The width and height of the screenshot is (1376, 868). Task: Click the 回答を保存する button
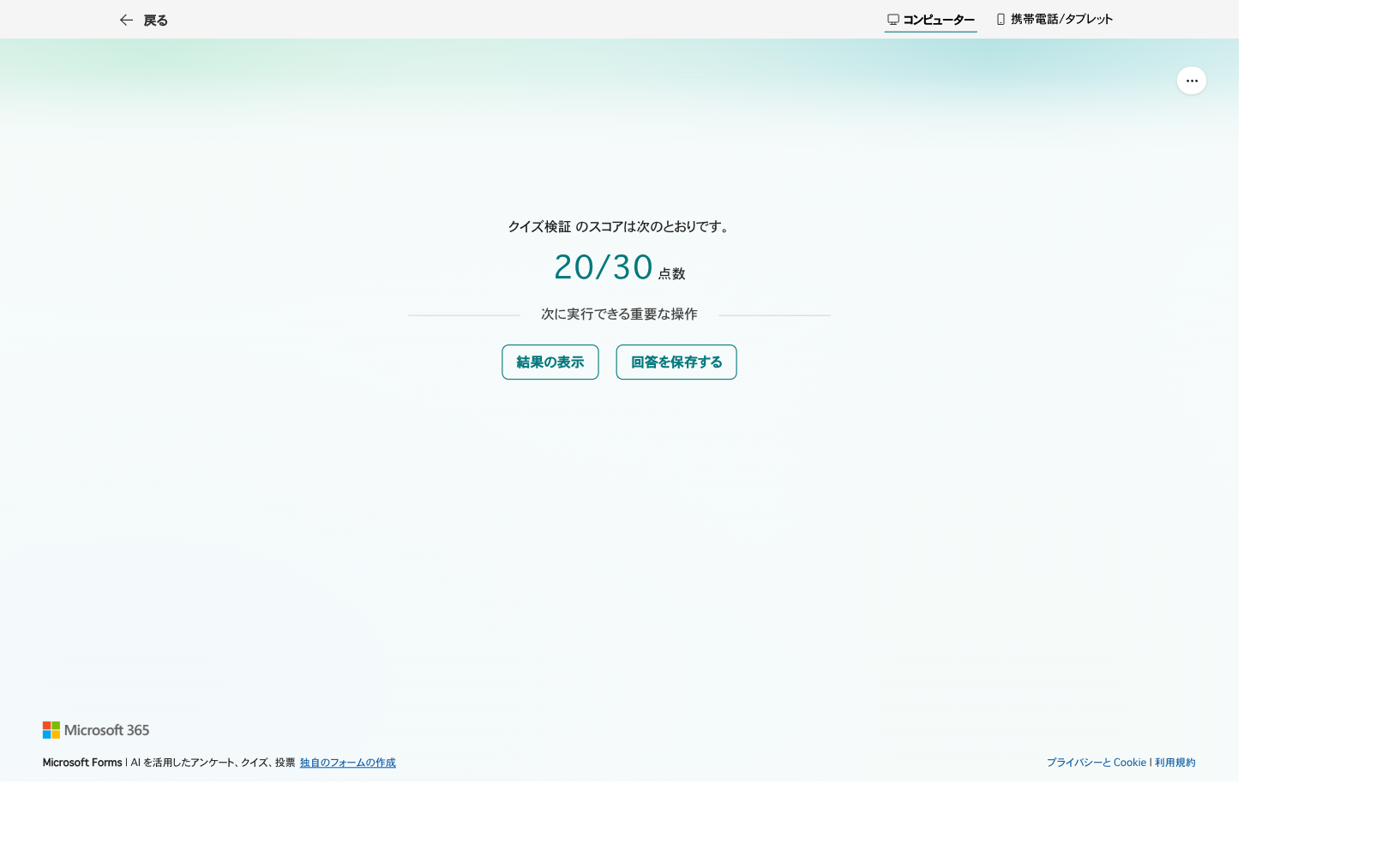pyautogui.click(x=676, y=362)
